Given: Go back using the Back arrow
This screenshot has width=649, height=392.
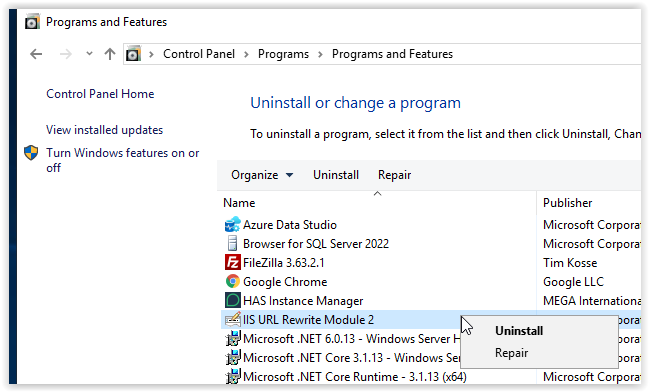Looking at the screenshot, I should click(36, 54).
